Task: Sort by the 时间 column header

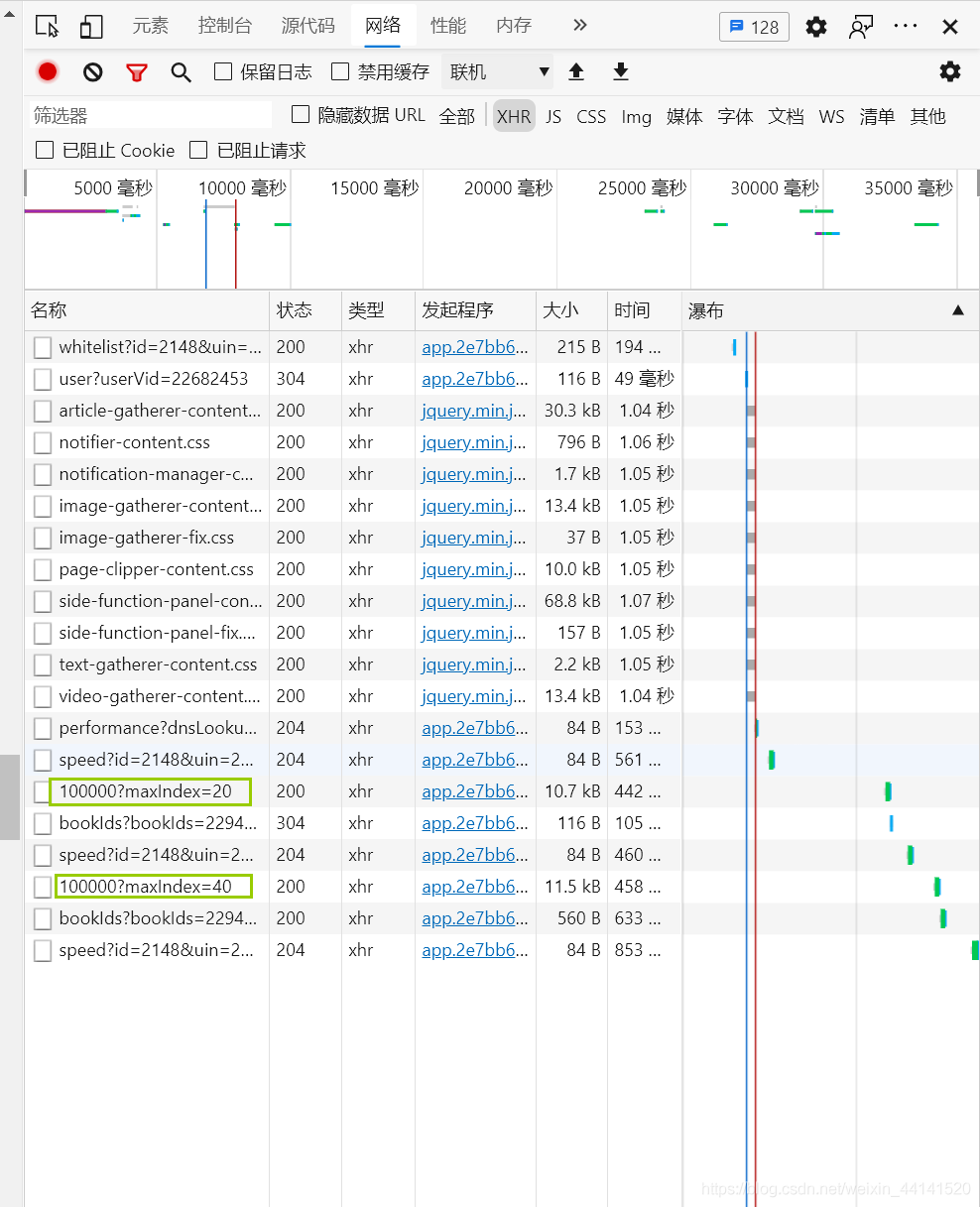Action: coord(645,310)
